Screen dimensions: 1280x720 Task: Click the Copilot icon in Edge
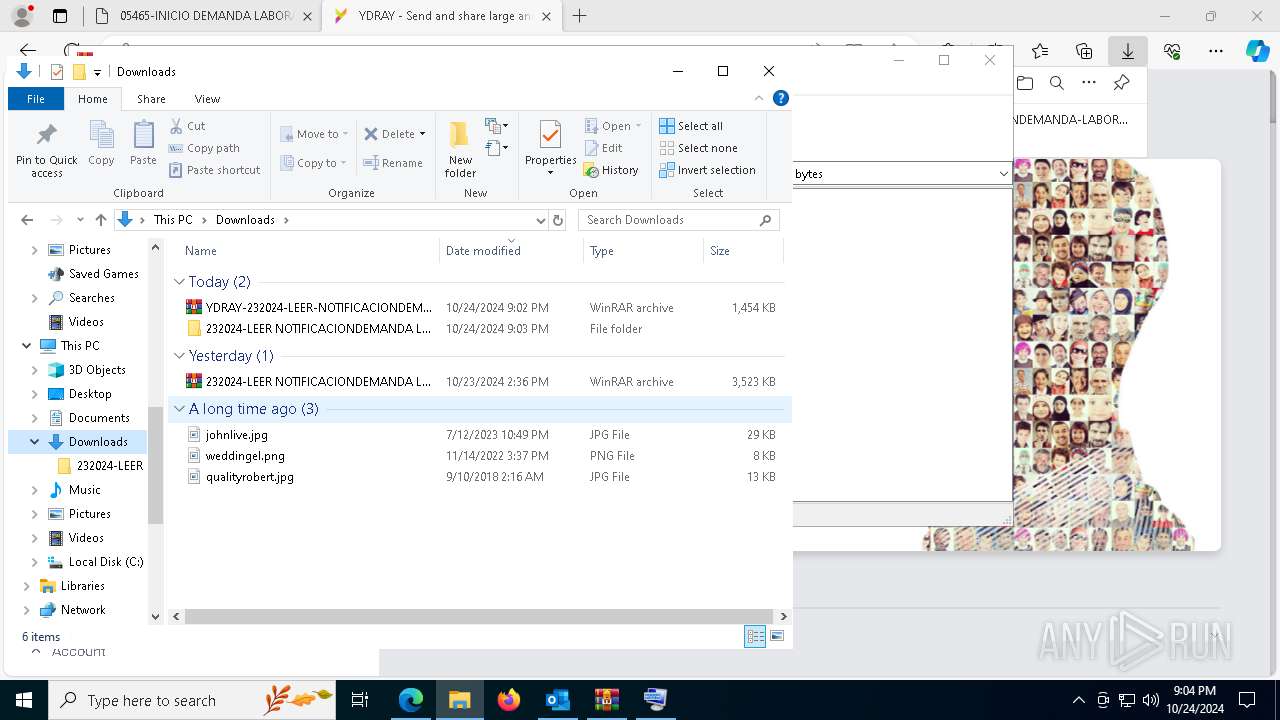(x=1258, y=51)
